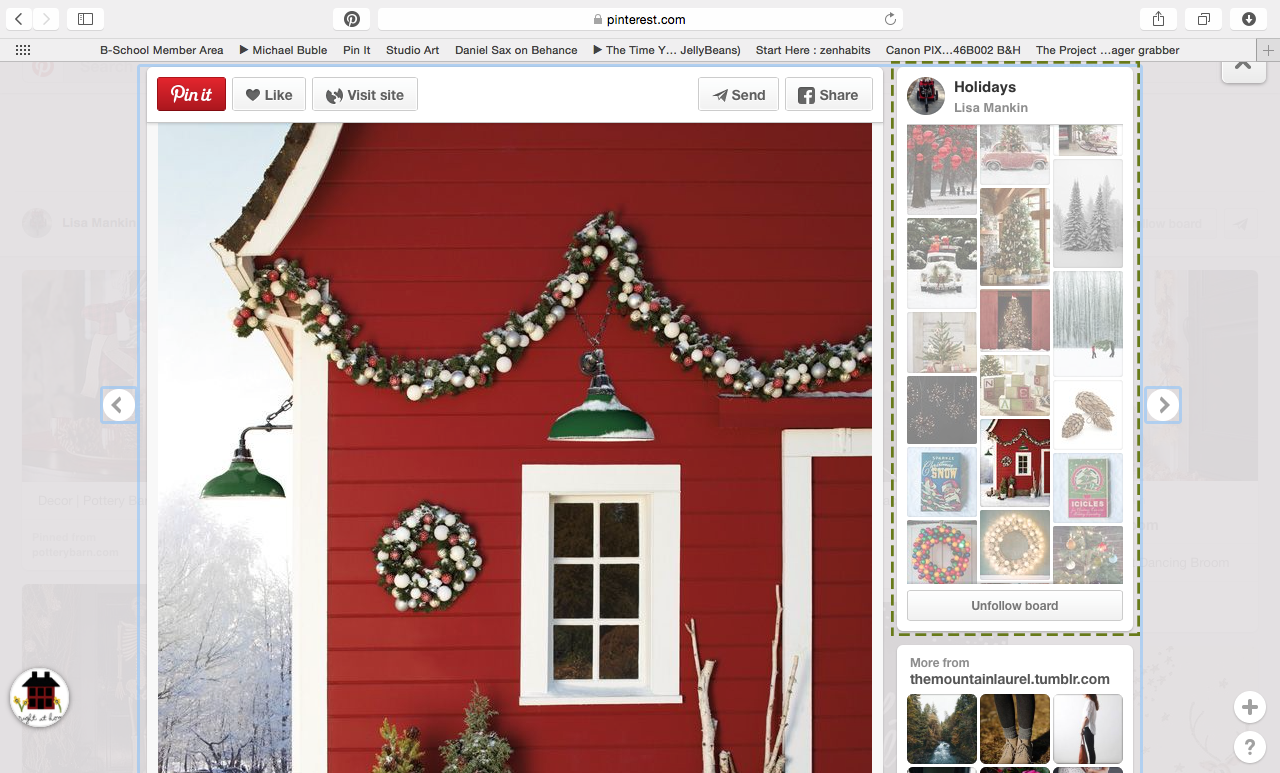
Task: Open the Studio Art bookmark
Action: pos(413,50)
